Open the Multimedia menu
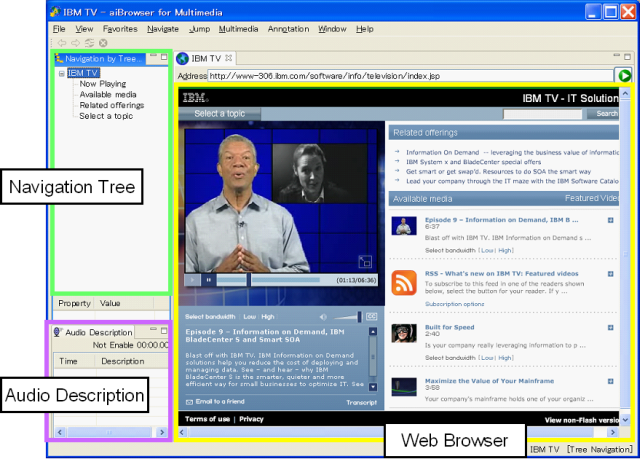Image resolution: width=640 pixels, height=459 pixels. point(238,29)
